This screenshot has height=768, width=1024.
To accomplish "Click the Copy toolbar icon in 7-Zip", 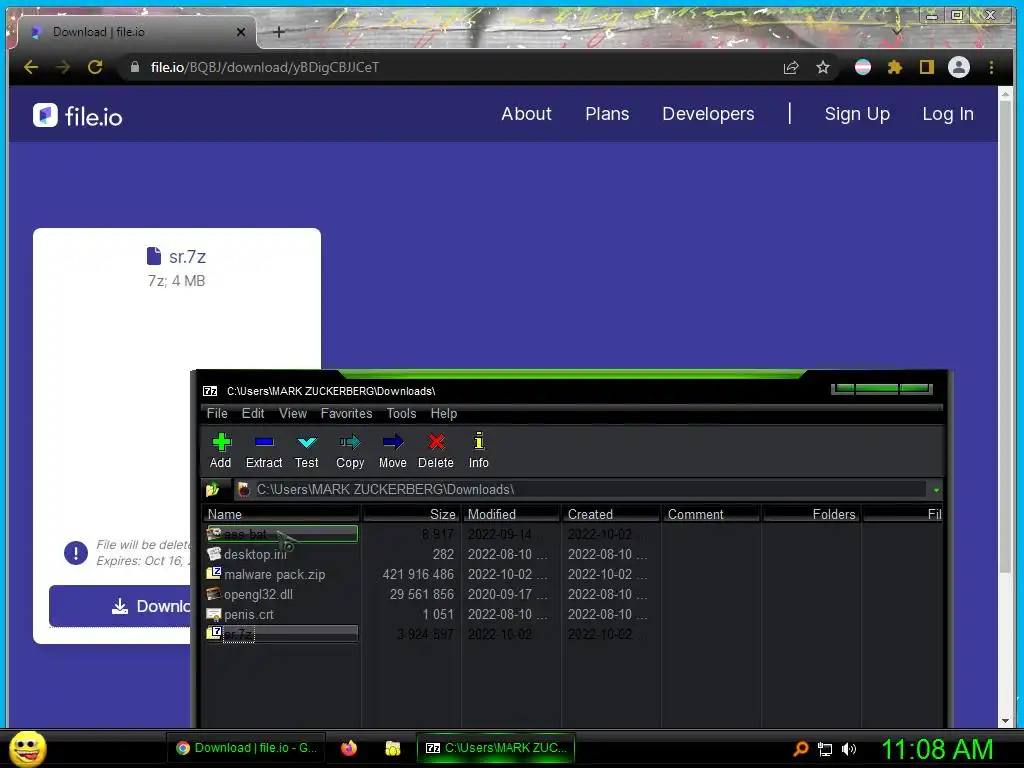I will (x=350, y=451).
